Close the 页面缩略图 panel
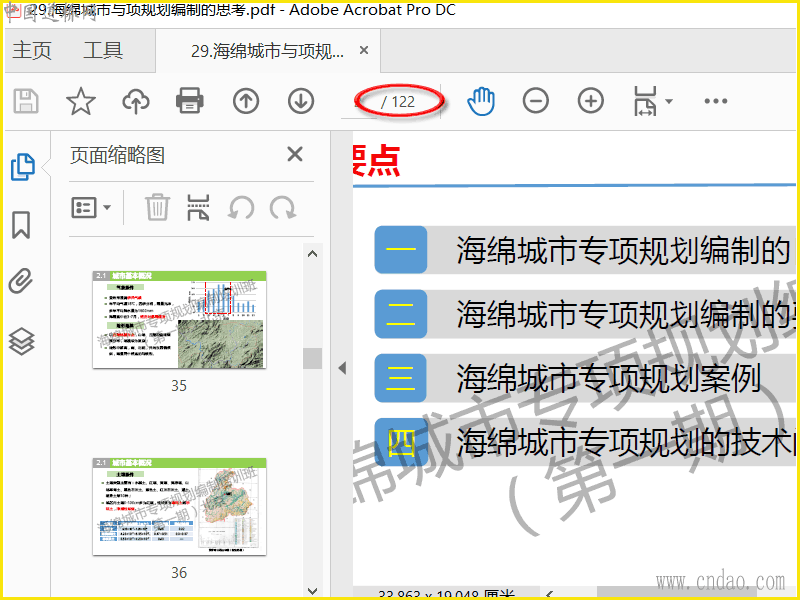This screenshot has width=800, height=600. [x=295, y=154]
